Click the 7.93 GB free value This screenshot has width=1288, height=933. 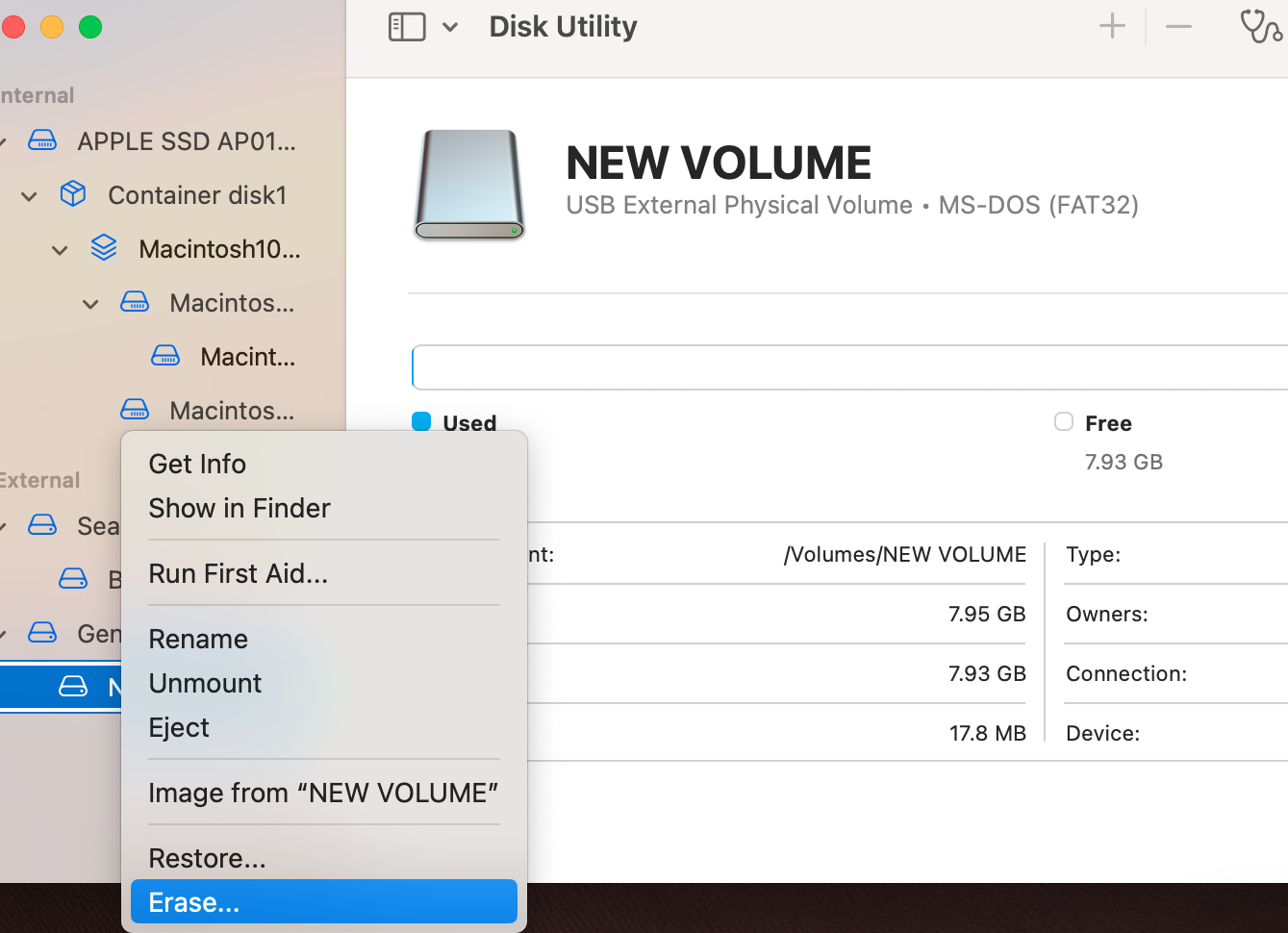[1124, 462]
